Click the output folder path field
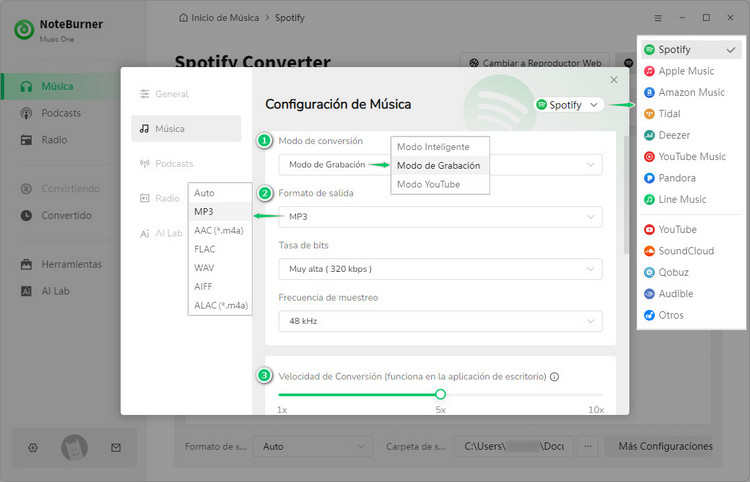 [x=514, y=447]
